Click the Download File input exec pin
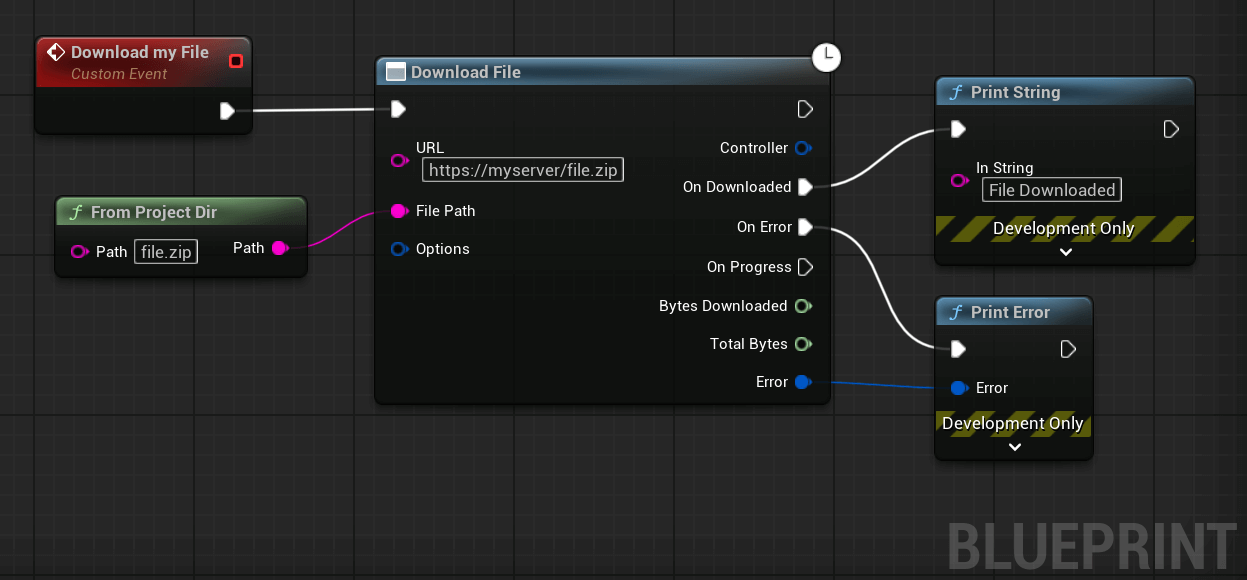The height and width of the screenshot is (580, 1247). pyautogui.click(x=398, y=108)
